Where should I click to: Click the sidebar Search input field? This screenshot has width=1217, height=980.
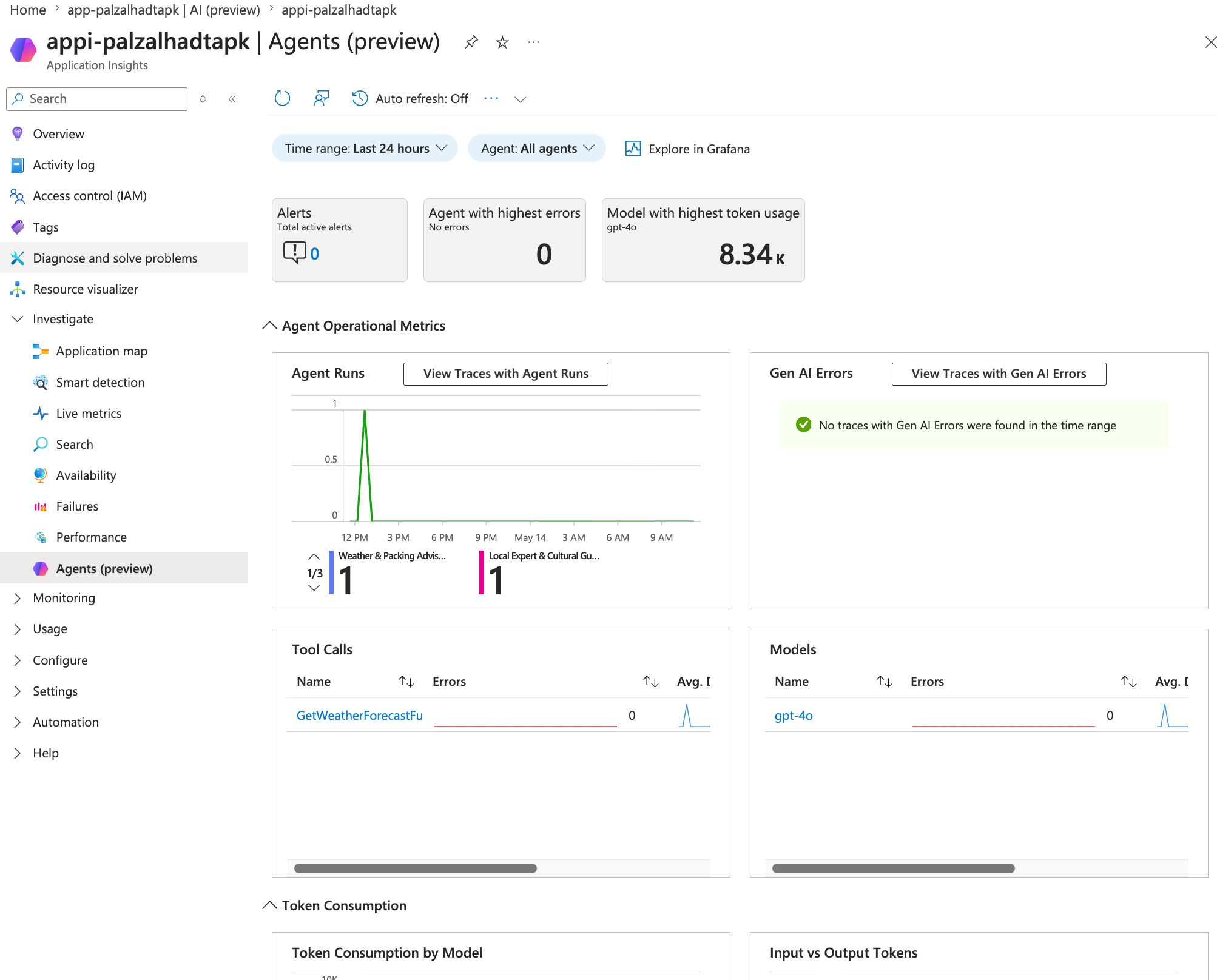click(97, 99)
